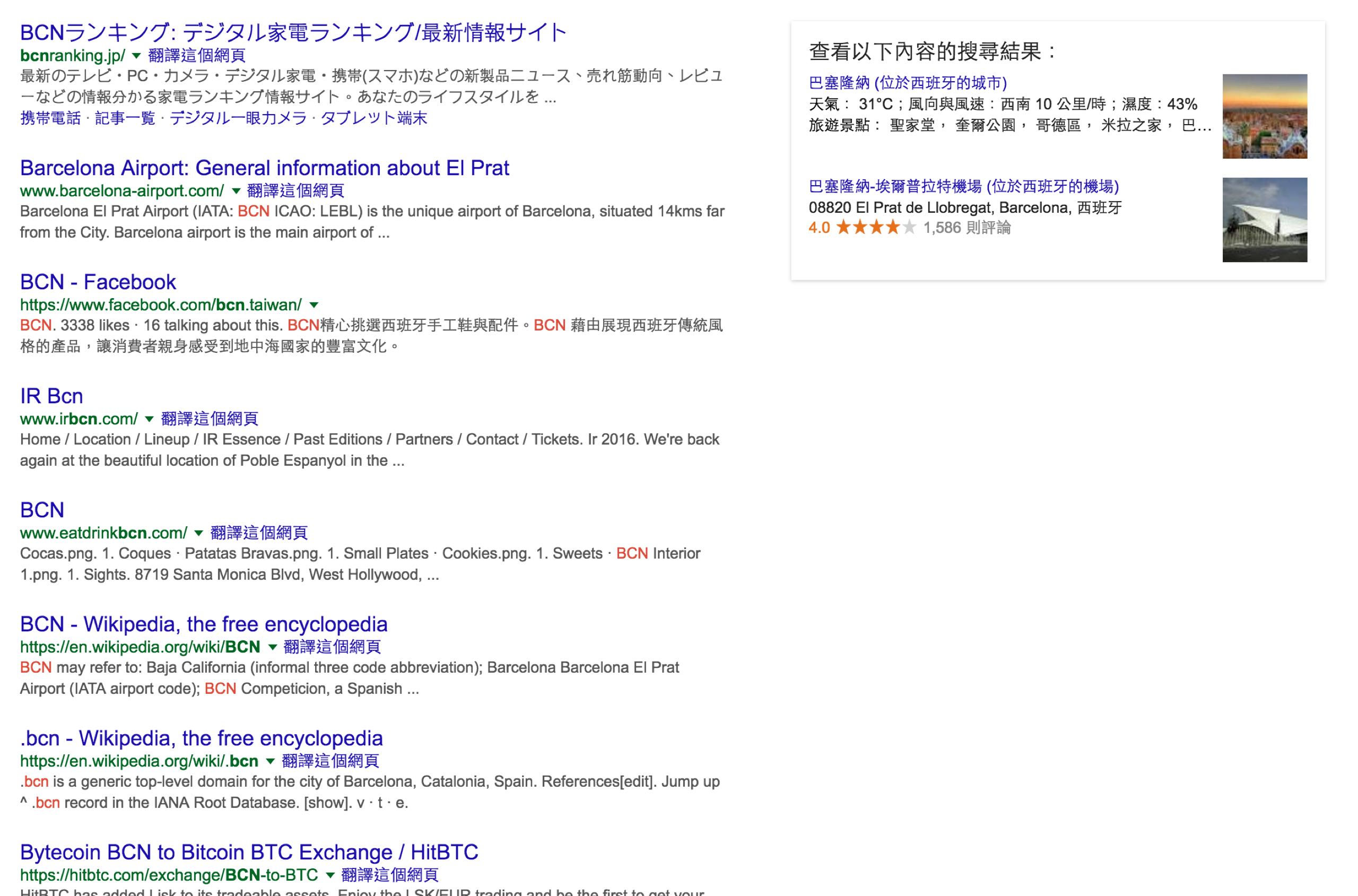Open the BCN - Facebook result
The image size is (1358, 896).
pos(98,282)
